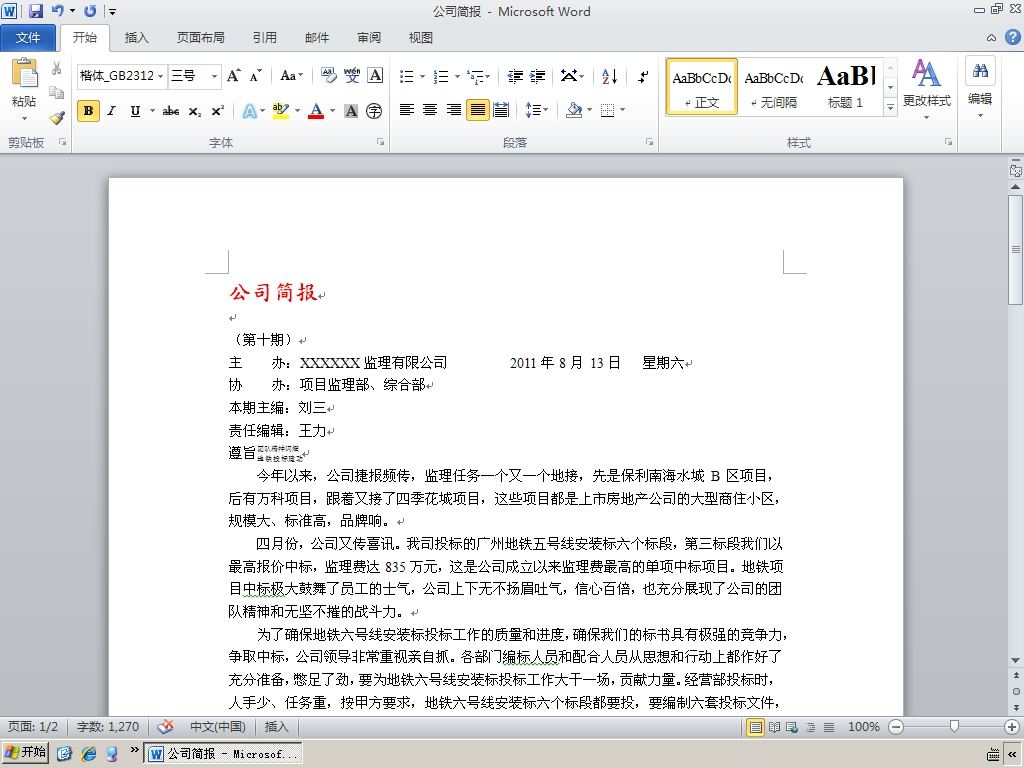Switch to Web Layout view

pos(792,727)
